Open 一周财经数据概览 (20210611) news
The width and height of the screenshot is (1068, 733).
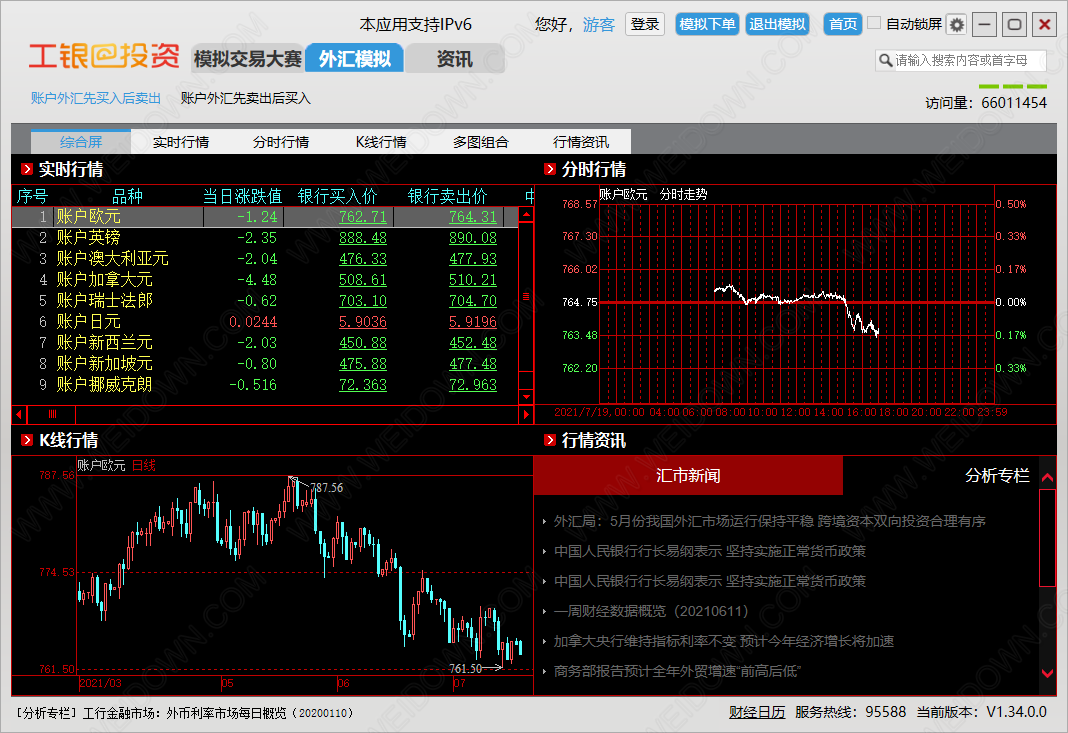click(651, 611)
